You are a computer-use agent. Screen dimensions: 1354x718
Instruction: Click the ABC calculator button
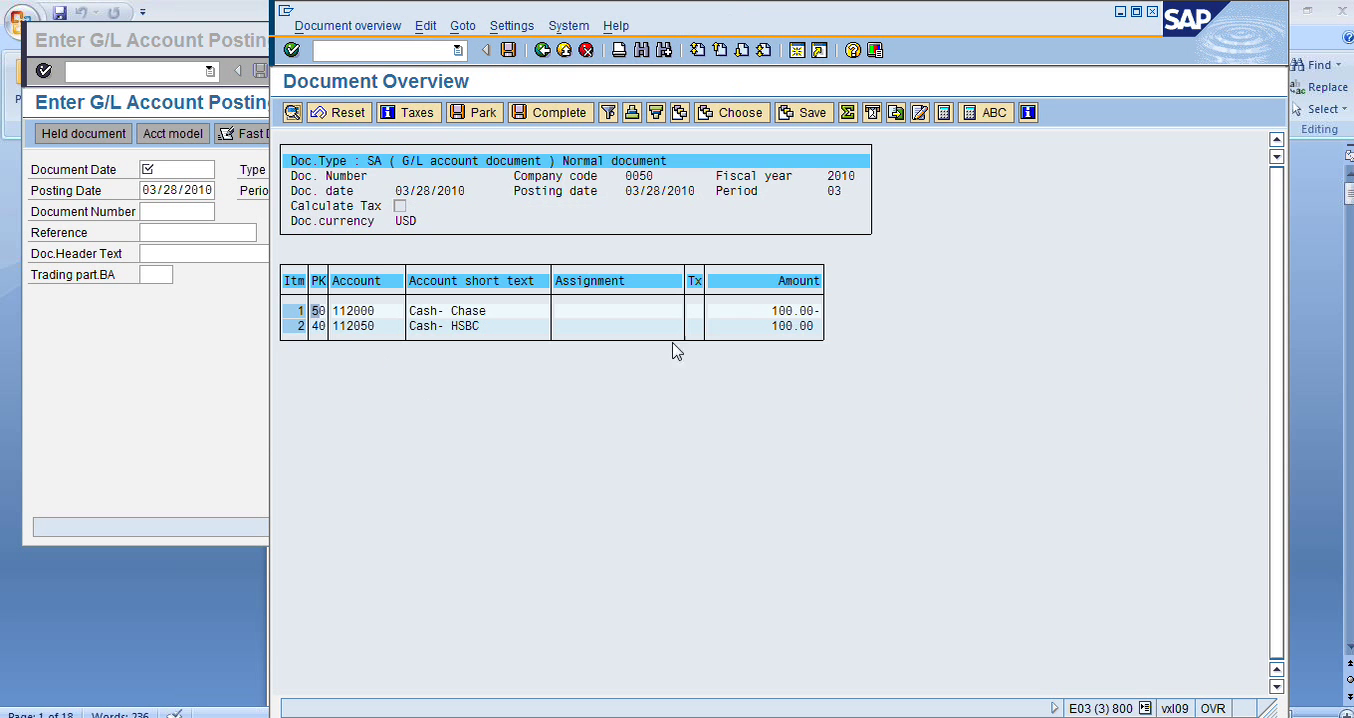[x=986, y=113]
